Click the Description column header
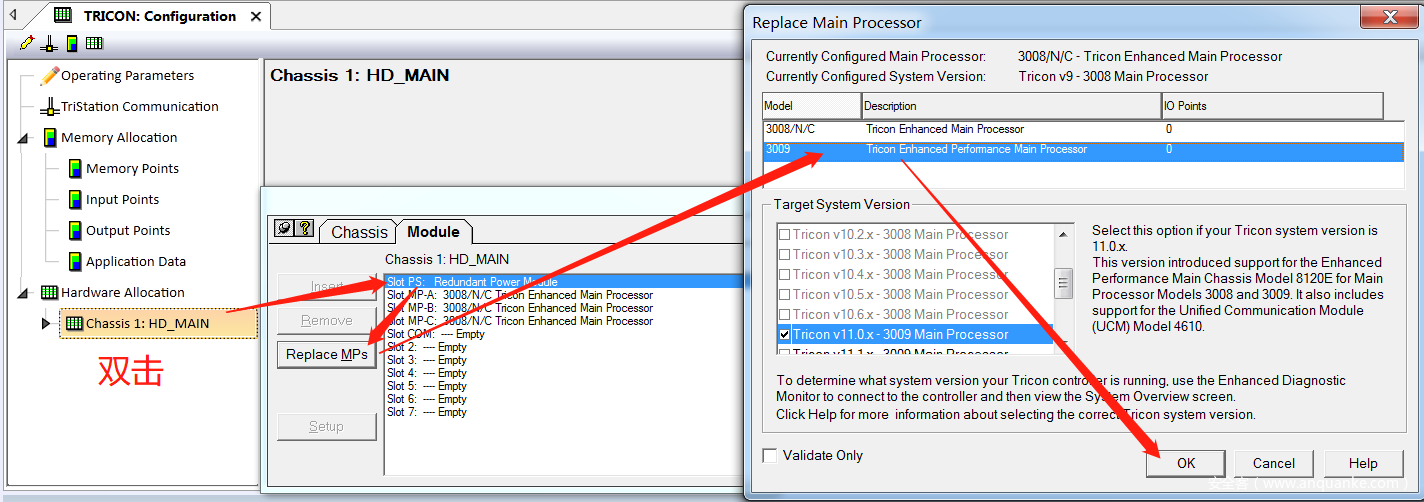This screenshot has height=502, width=1424. click(1011, 105)
